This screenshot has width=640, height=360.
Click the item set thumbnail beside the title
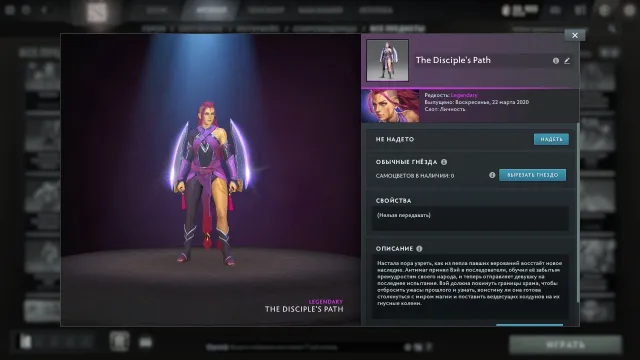pyautogui.click(x=387, y=60)
